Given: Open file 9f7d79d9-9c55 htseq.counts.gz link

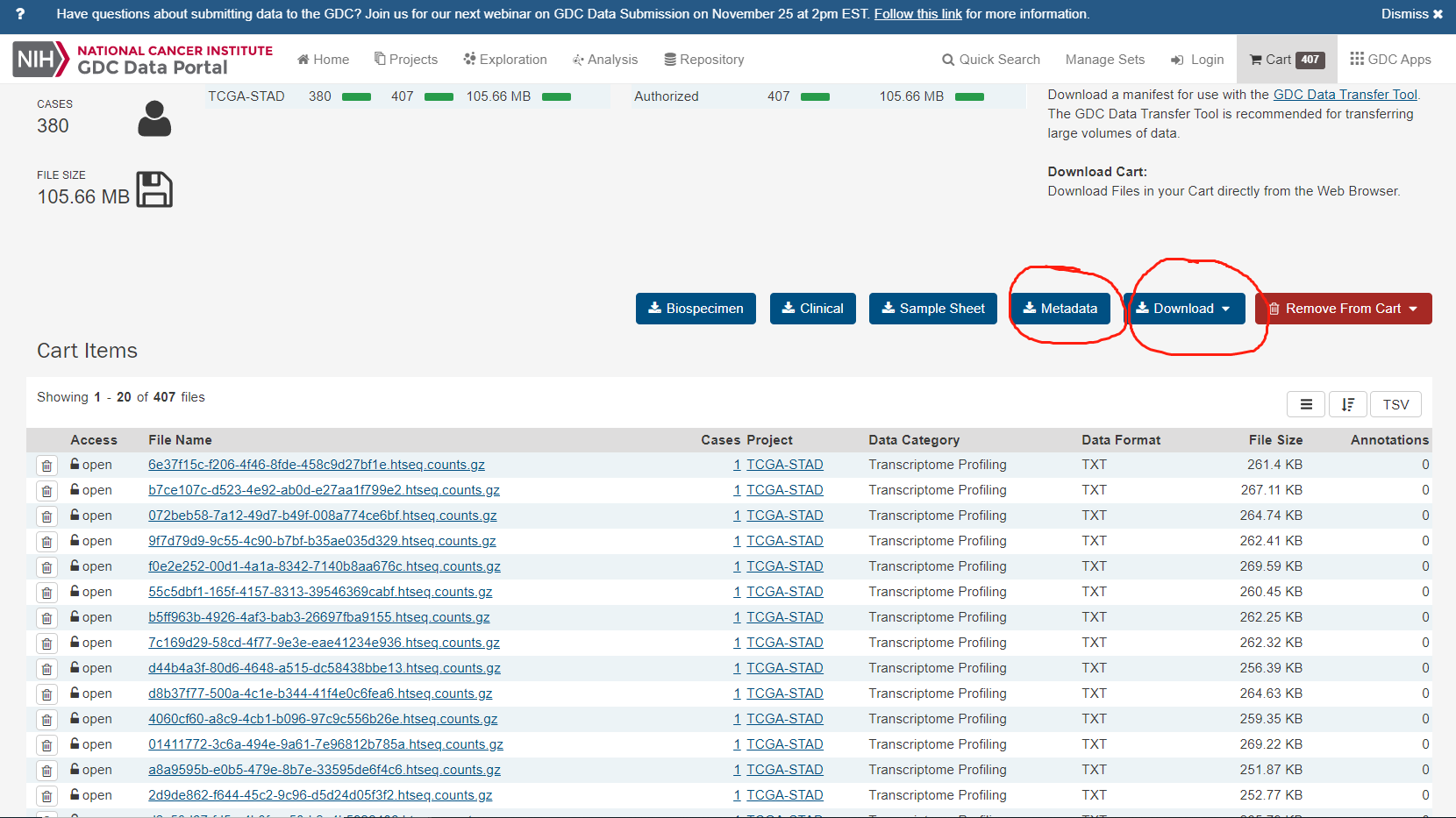Looking at the screenshot, I should (322, 541).
